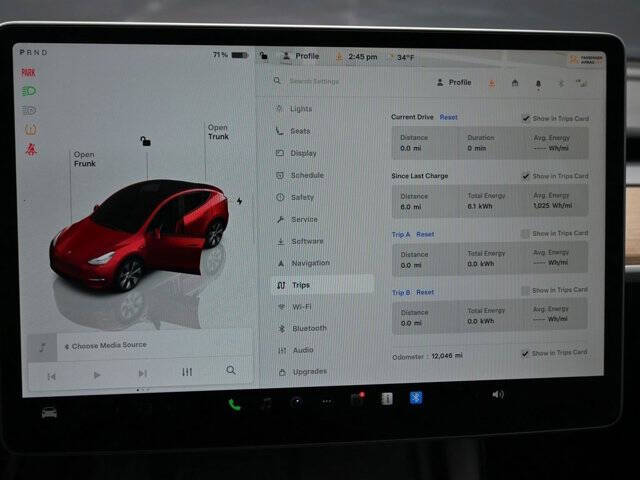The image size is (640, 480).
Task: Open the Software settings menu
Action: (x=300, y=241)
